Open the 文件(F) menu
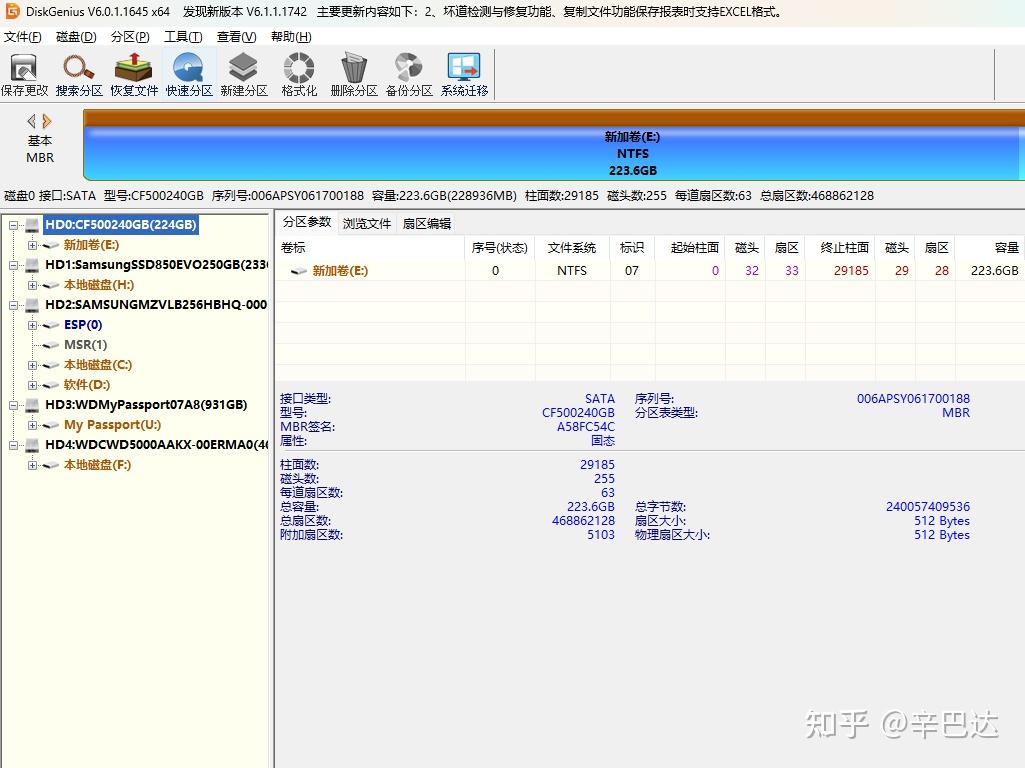1025x768 pixels. [x=23, y=37]
